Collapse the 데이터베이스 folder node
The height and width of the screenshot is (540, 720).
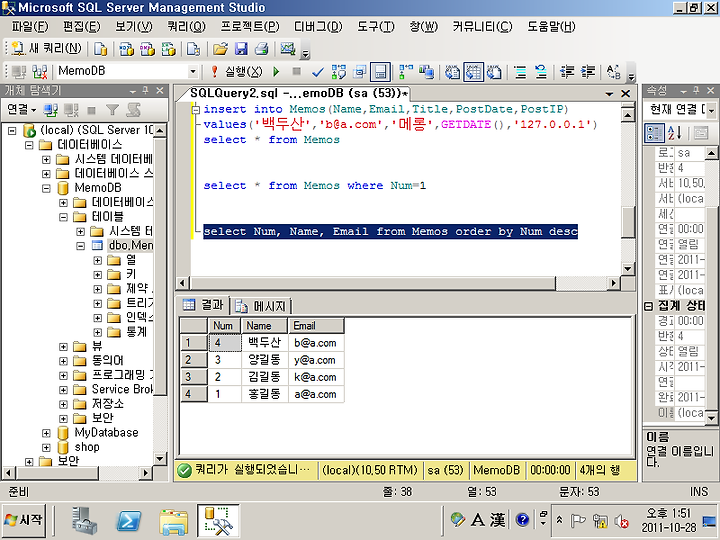[29, 145]
